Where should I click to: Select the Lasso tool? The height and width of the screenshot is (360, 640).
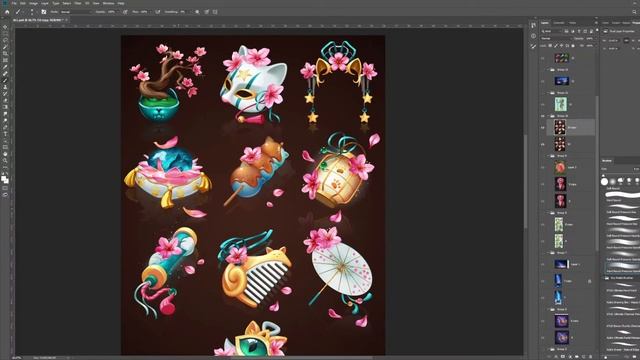[5, 40]
